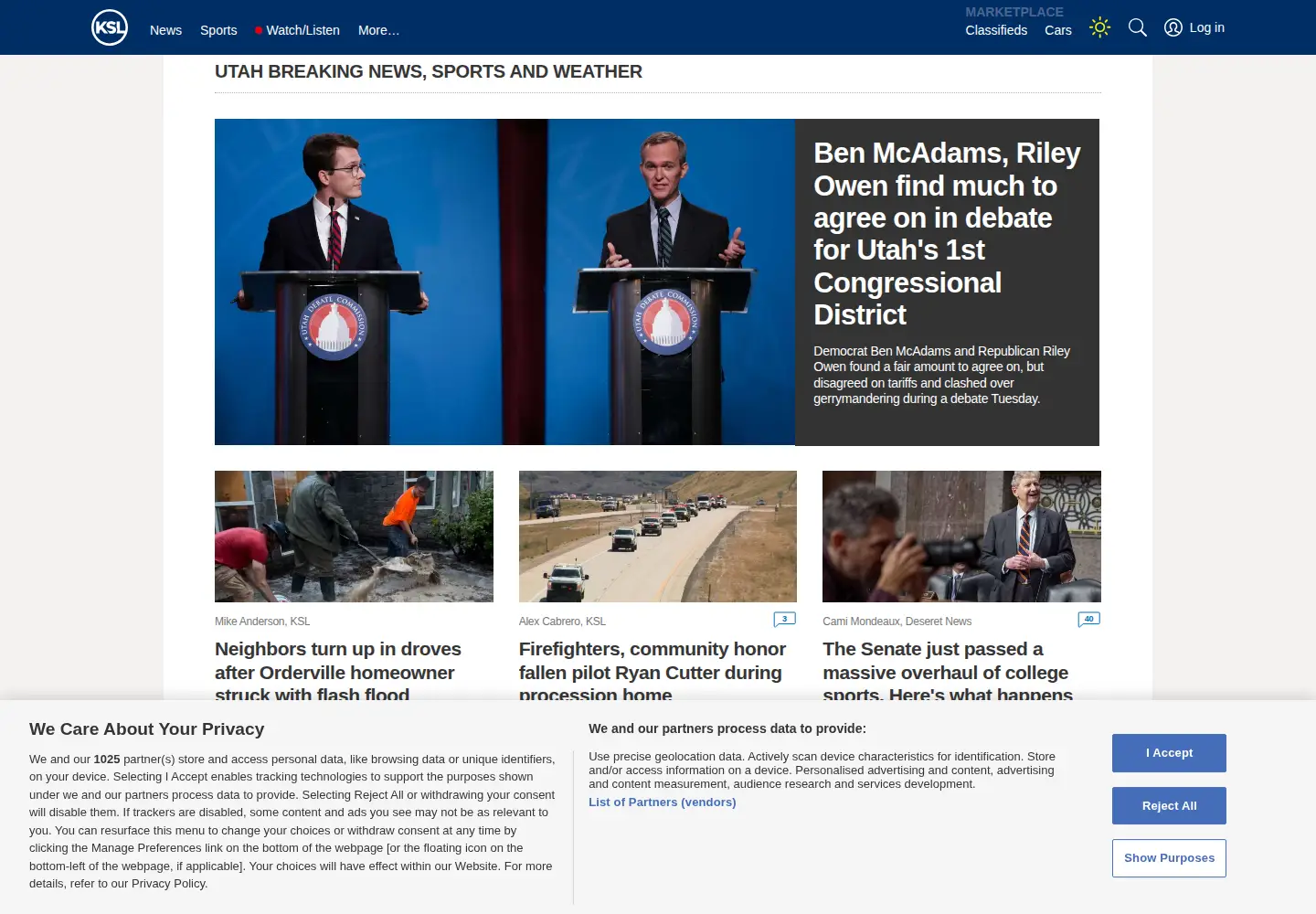1316x914 pixels.
Task: Click the Log in link
Action: click(x=1206, y=27)
